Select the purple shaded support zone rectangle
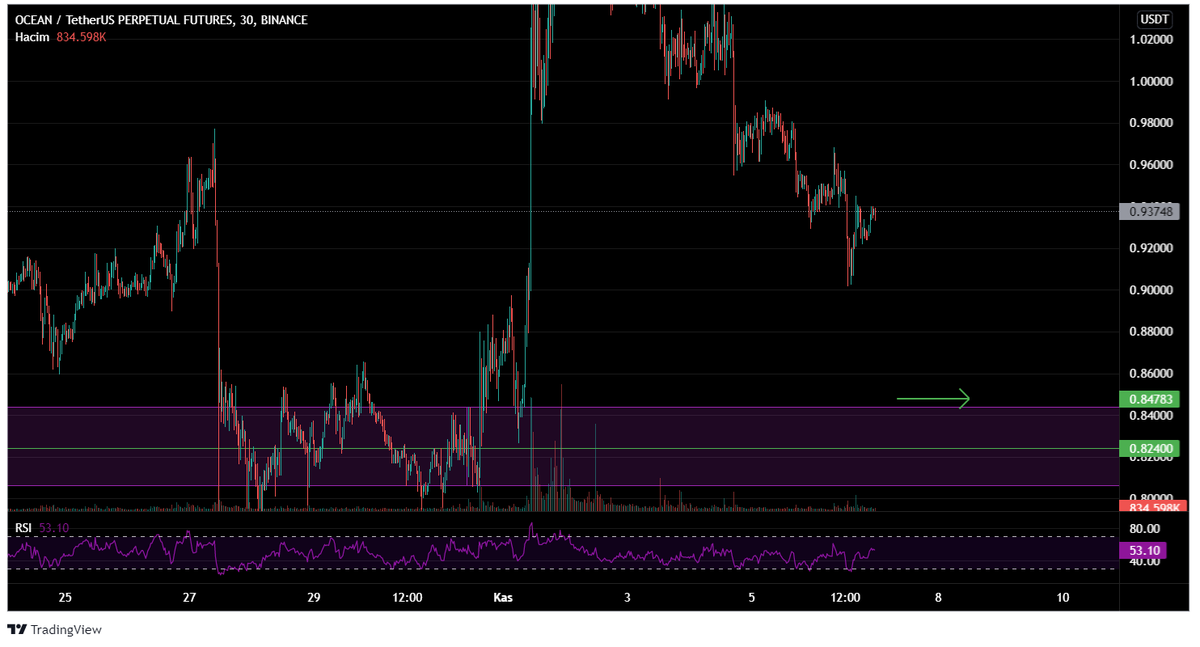The image size is (1200, 647). coord(563,446)
